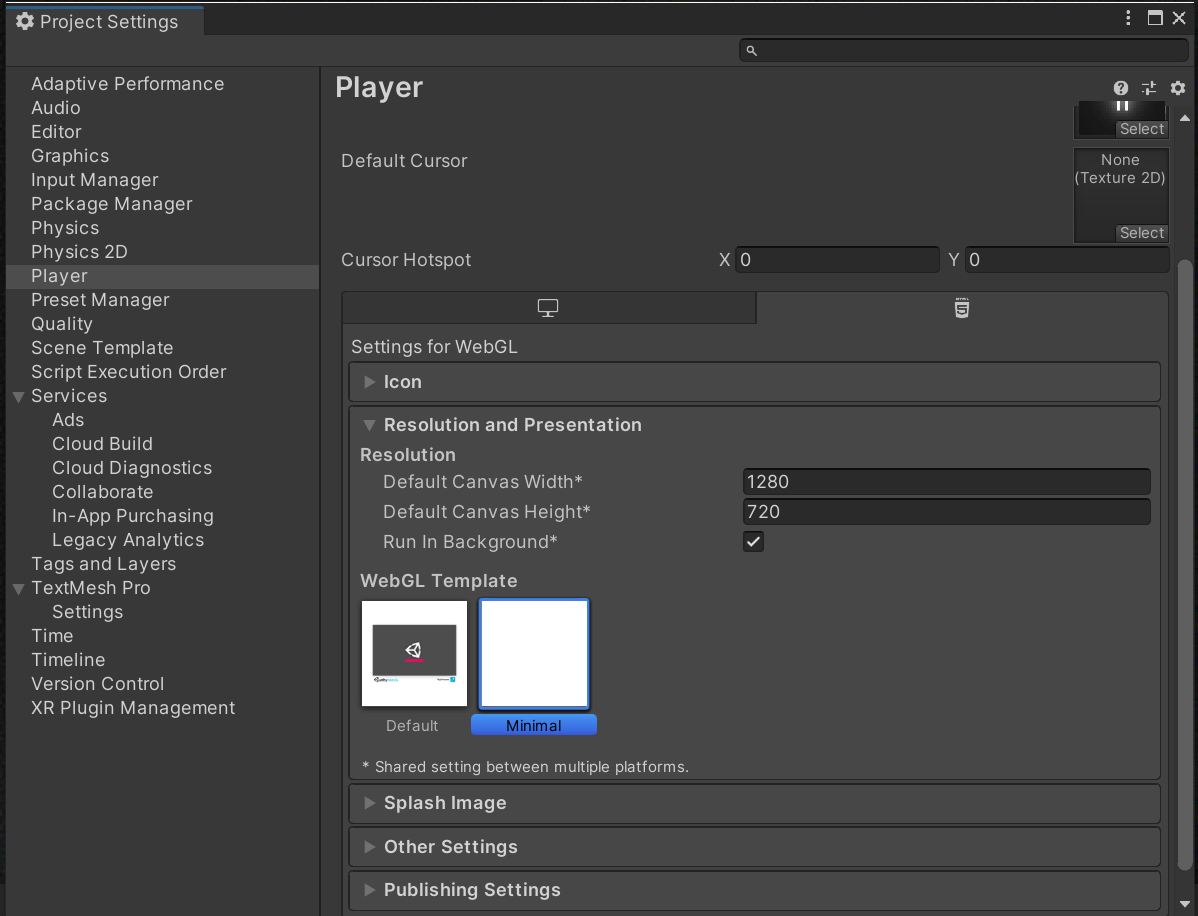Image resolution: width=1198 pixels, height=916 pixels.
Task: Click Select on the default icon texture
Action: pyautogui.click(x=1141, y=129)
